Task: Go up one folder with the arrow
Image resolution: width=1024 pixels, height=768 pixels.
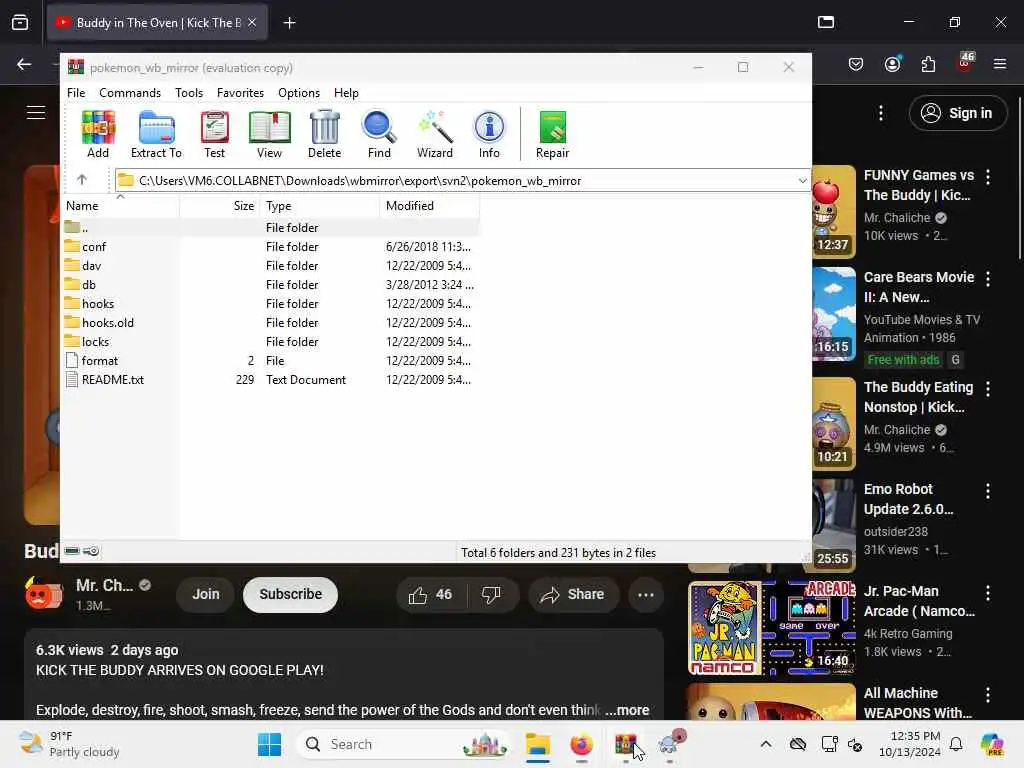Action: 82,180
